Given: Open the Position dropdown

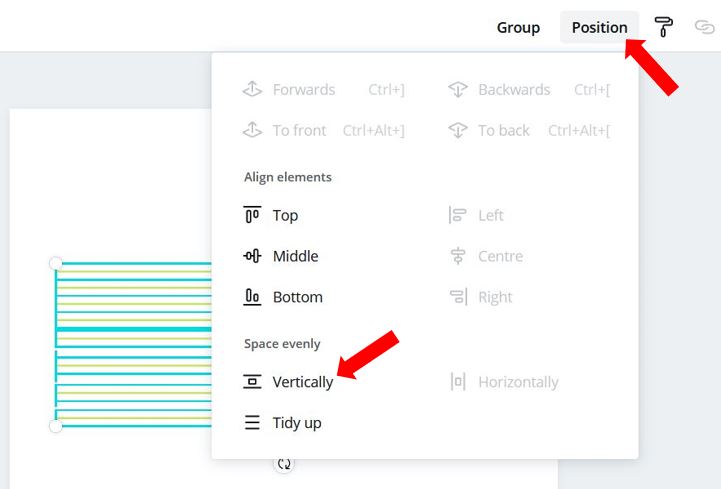Looking at the screenshot, I should [x=599, y=27].
